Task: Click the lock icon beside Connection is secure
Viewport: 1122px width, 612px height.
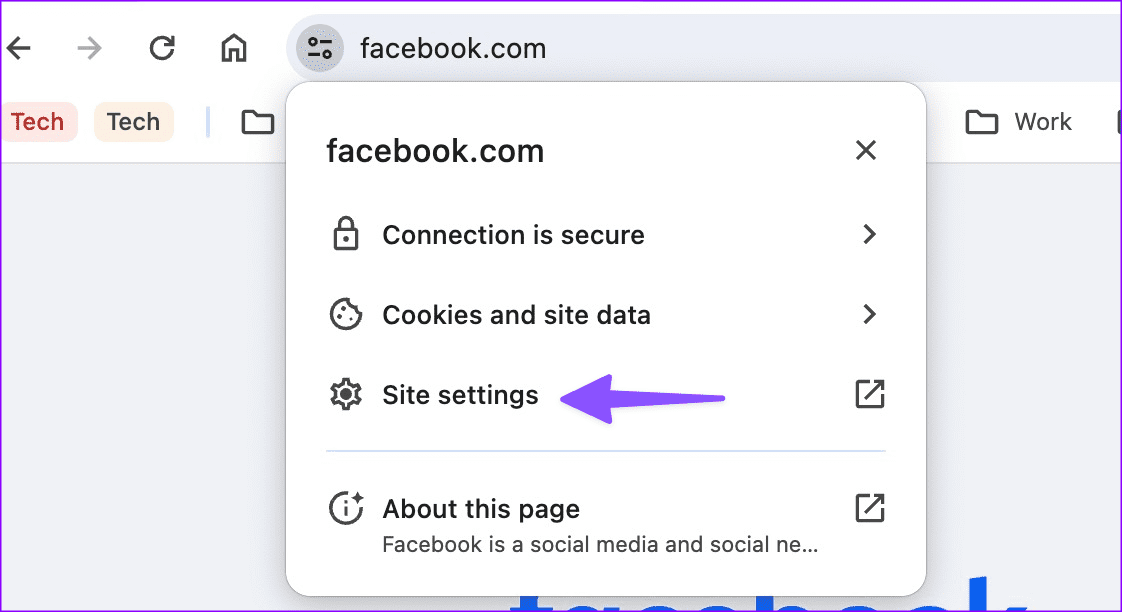Action: point(345,234)
